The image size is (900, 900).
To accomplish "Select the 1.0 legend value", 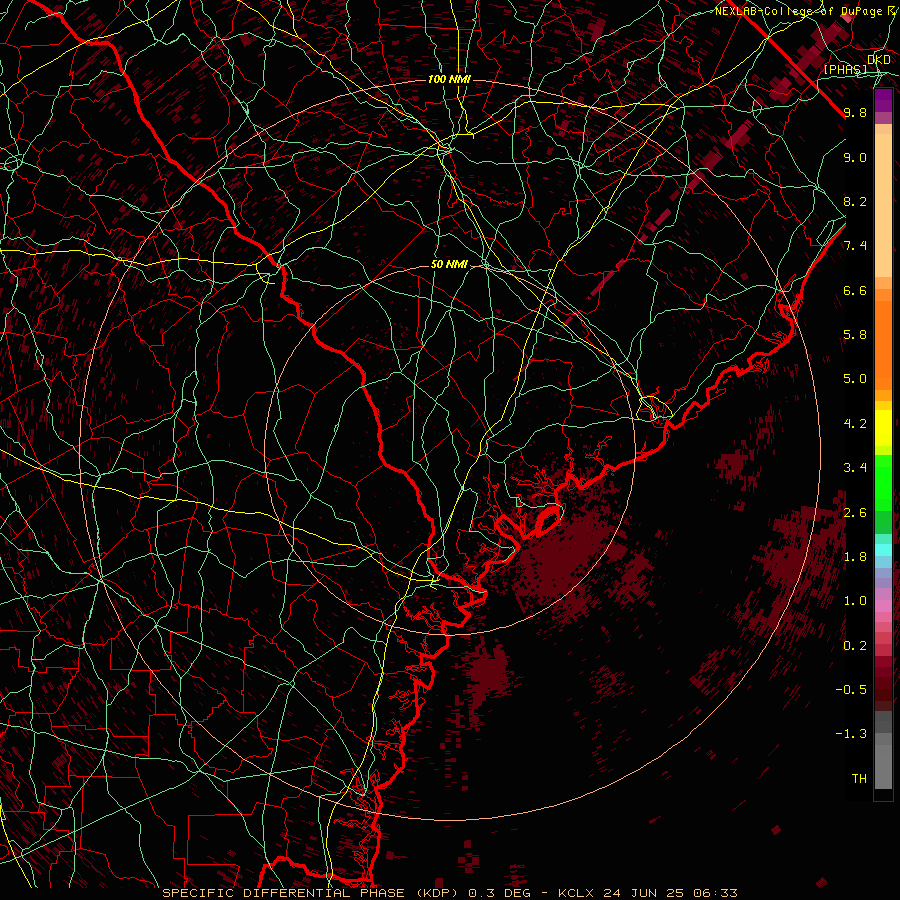I will pos(855,601).
